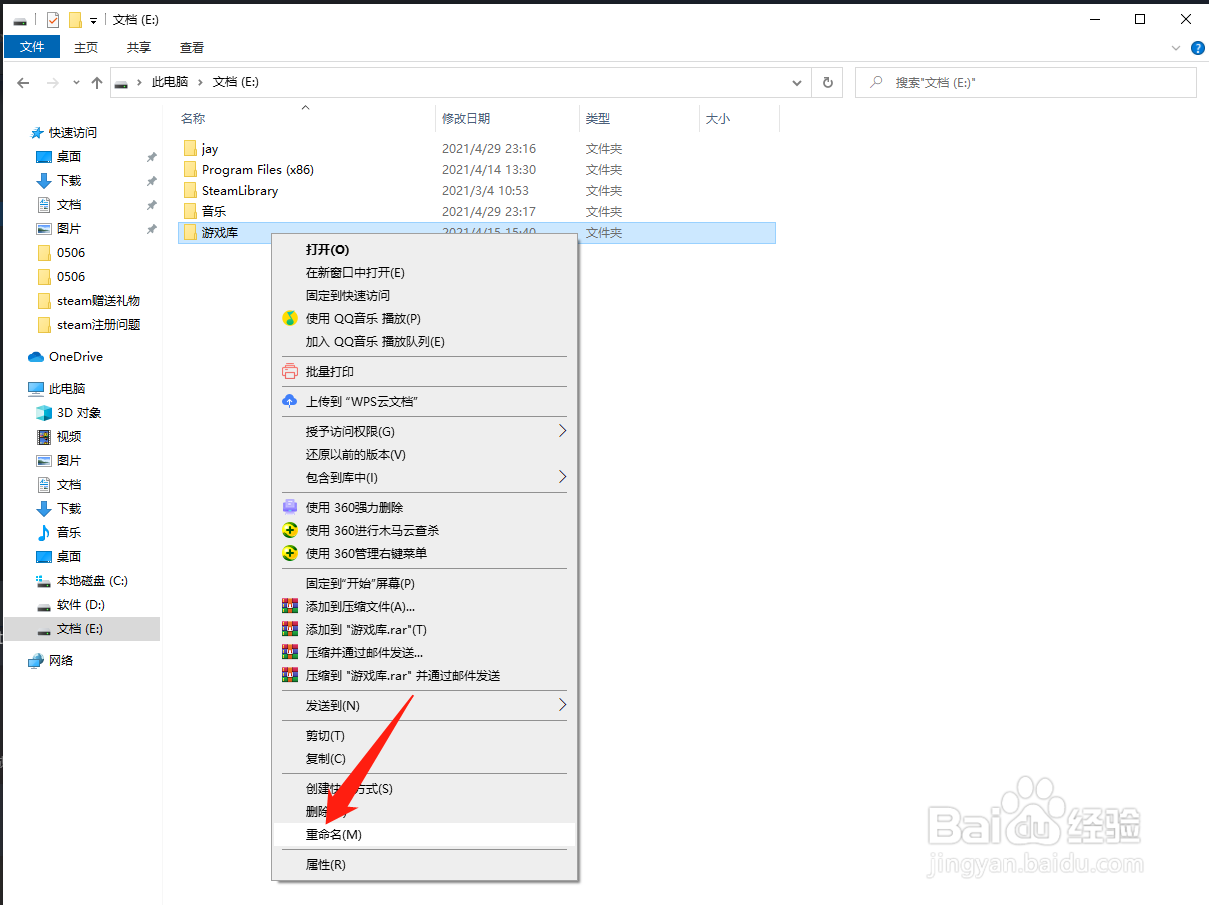This screenshot has width=1209, height=905.
Task: Switch to the 共享 ribbon tab
Action: 139,47
